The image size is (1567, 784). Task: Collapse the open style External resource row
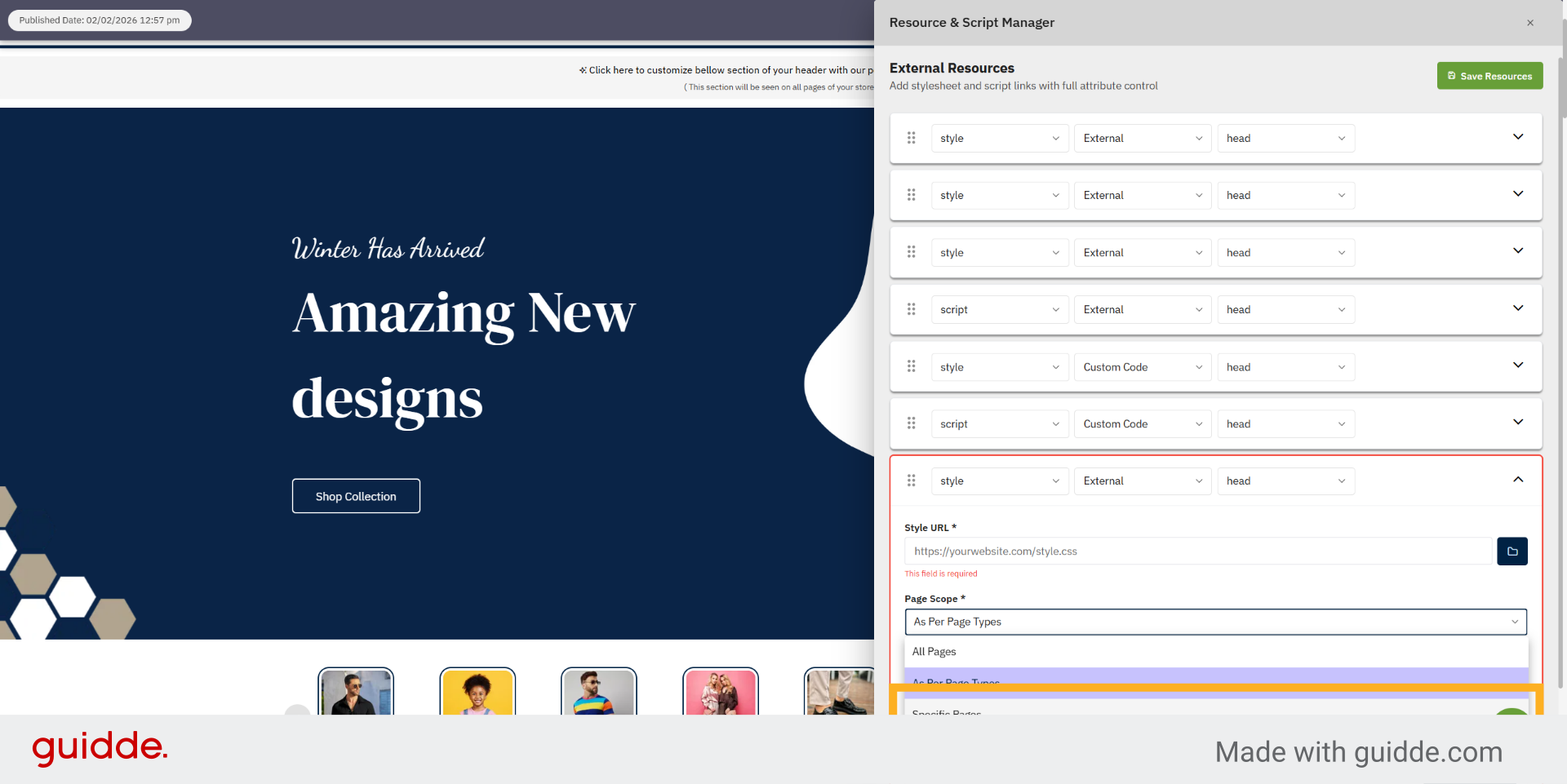[x=1518, y=480]
